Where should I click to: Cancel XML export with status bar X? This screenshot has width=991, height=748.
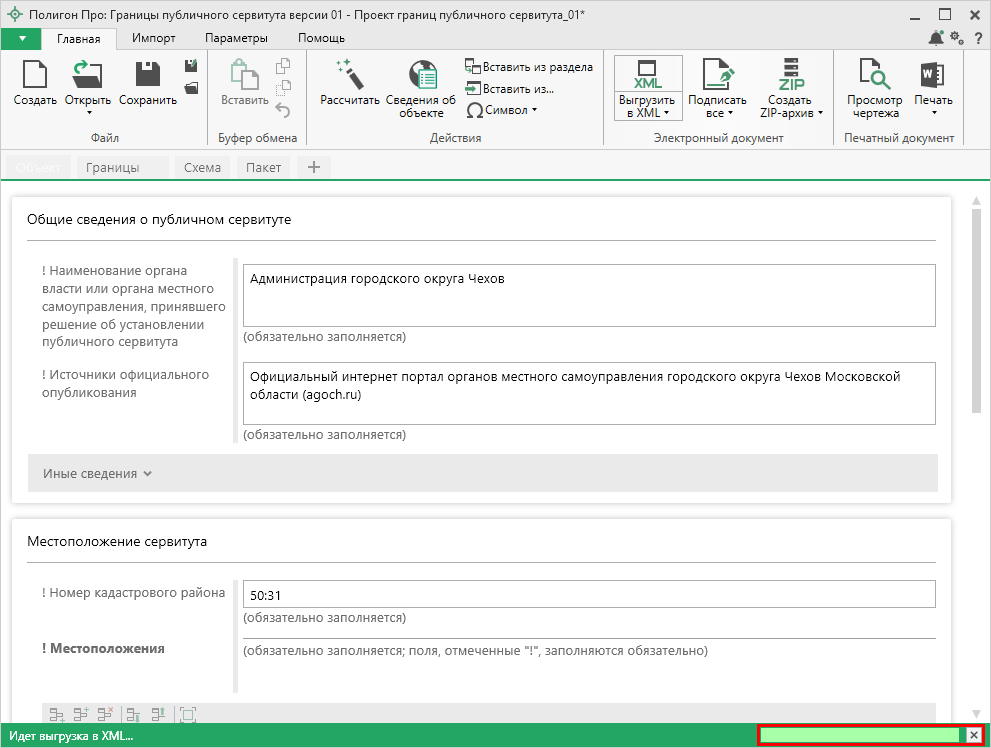[974, 735]
